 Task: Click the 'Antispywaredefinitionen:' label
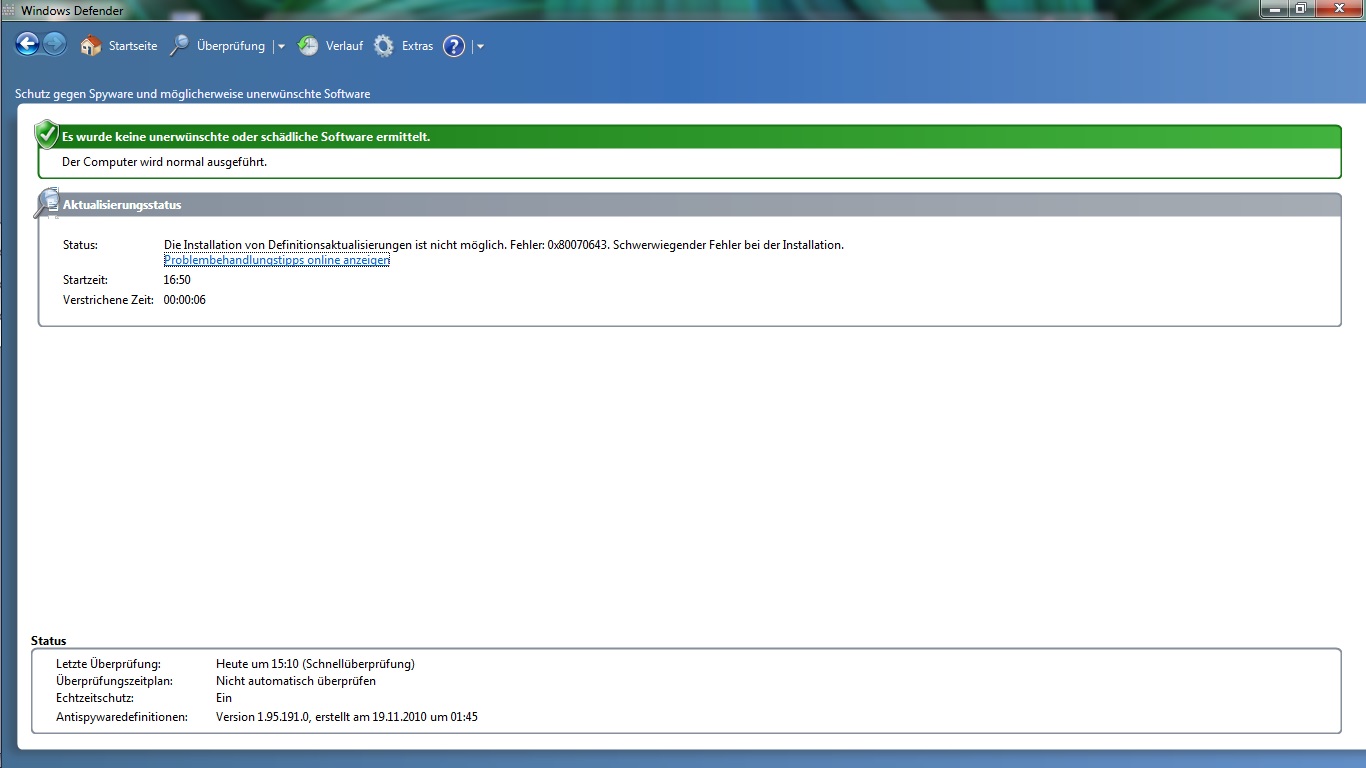point(122,717)
